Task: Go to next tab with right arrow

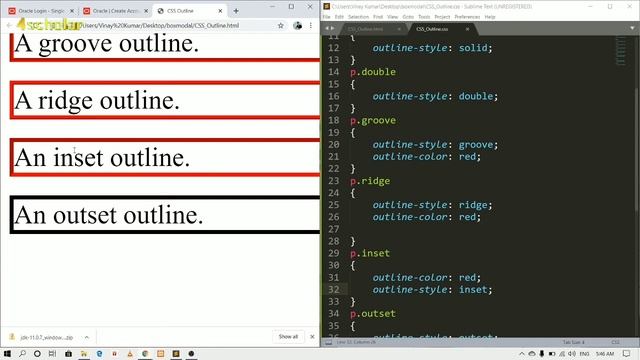Action: tap(332, 28)
